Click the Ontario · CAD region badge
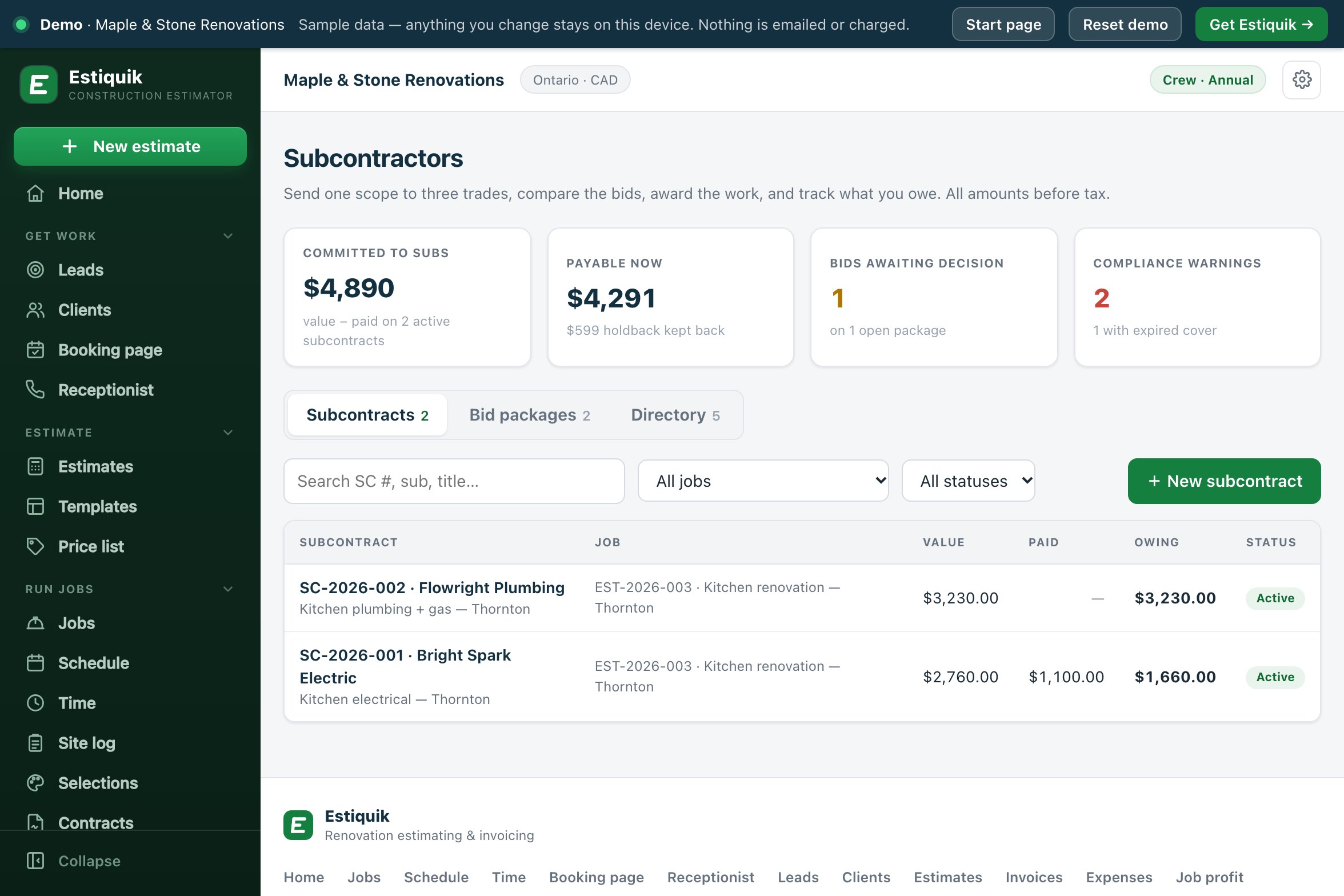 [x=575, y=80]
